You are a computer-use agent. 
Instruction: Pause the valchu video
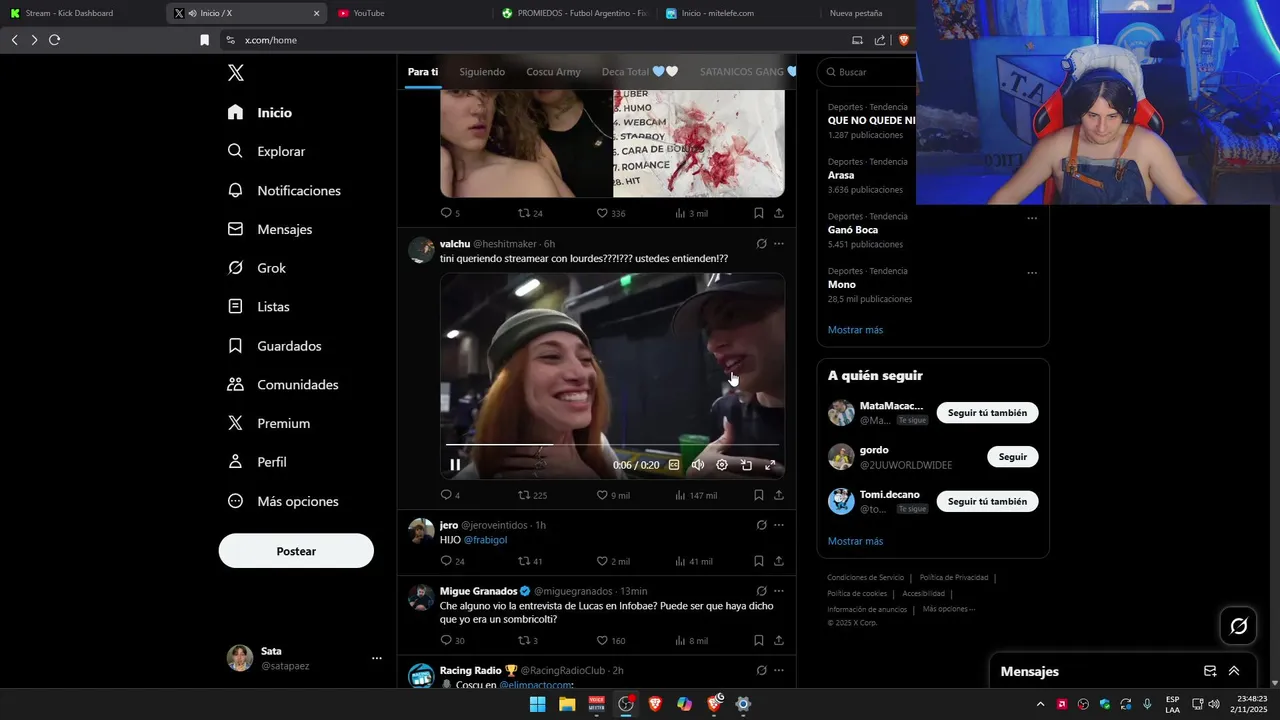coord(455,465)
